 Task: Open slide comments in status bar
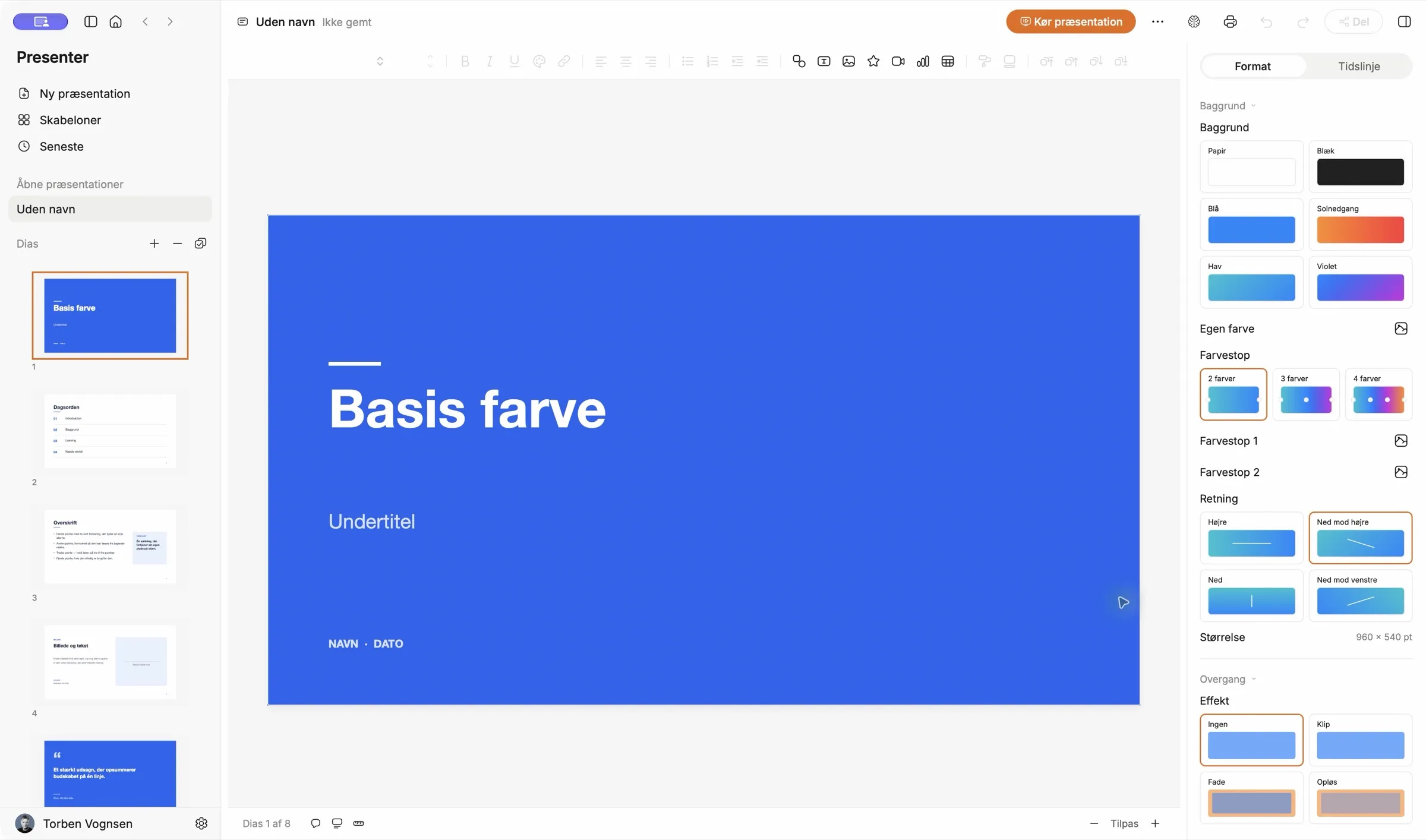coord(316,823)
